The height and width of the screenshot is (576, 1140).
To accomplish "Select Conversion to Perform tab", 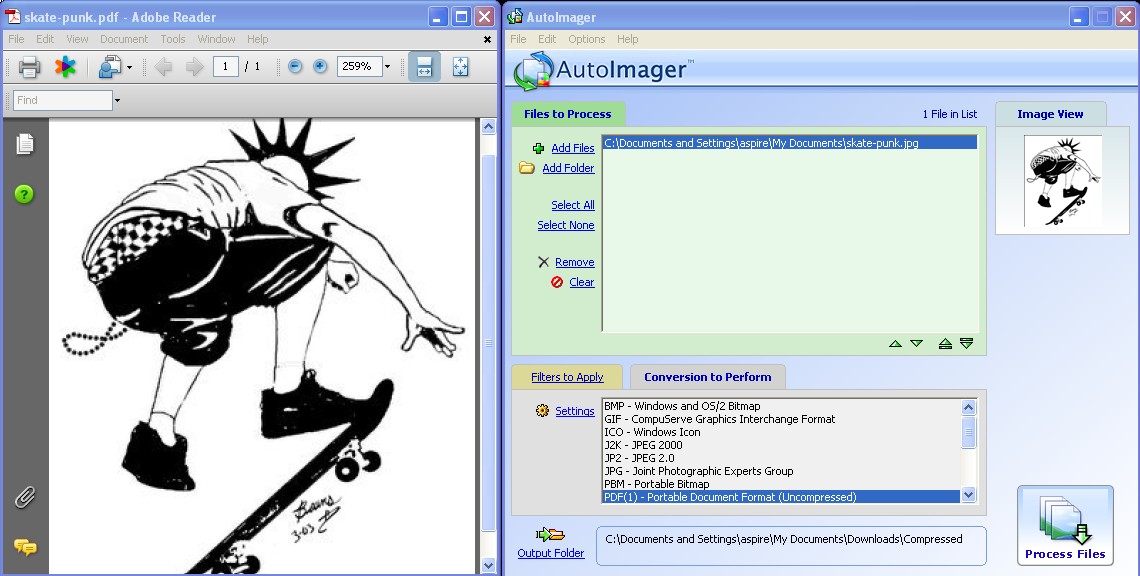I will [x=707, y=377].
